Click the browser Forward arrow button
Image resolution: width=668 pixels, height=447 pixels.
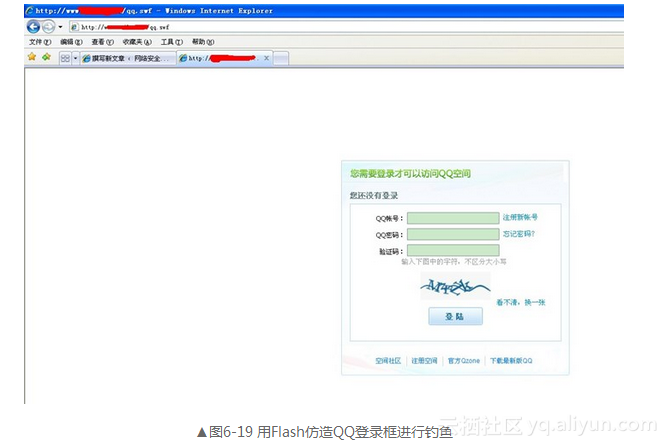point(49,27)
